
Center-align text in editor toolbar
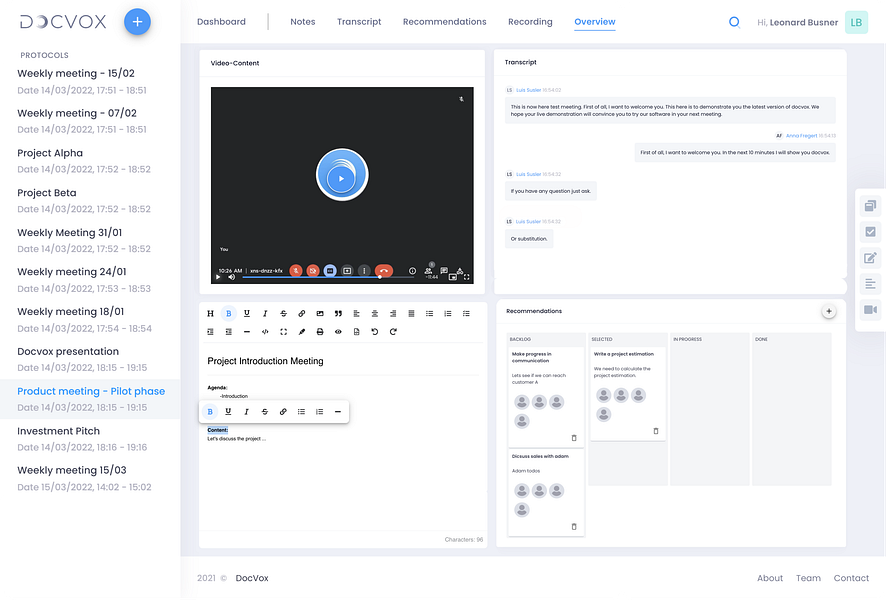(375, 314)
